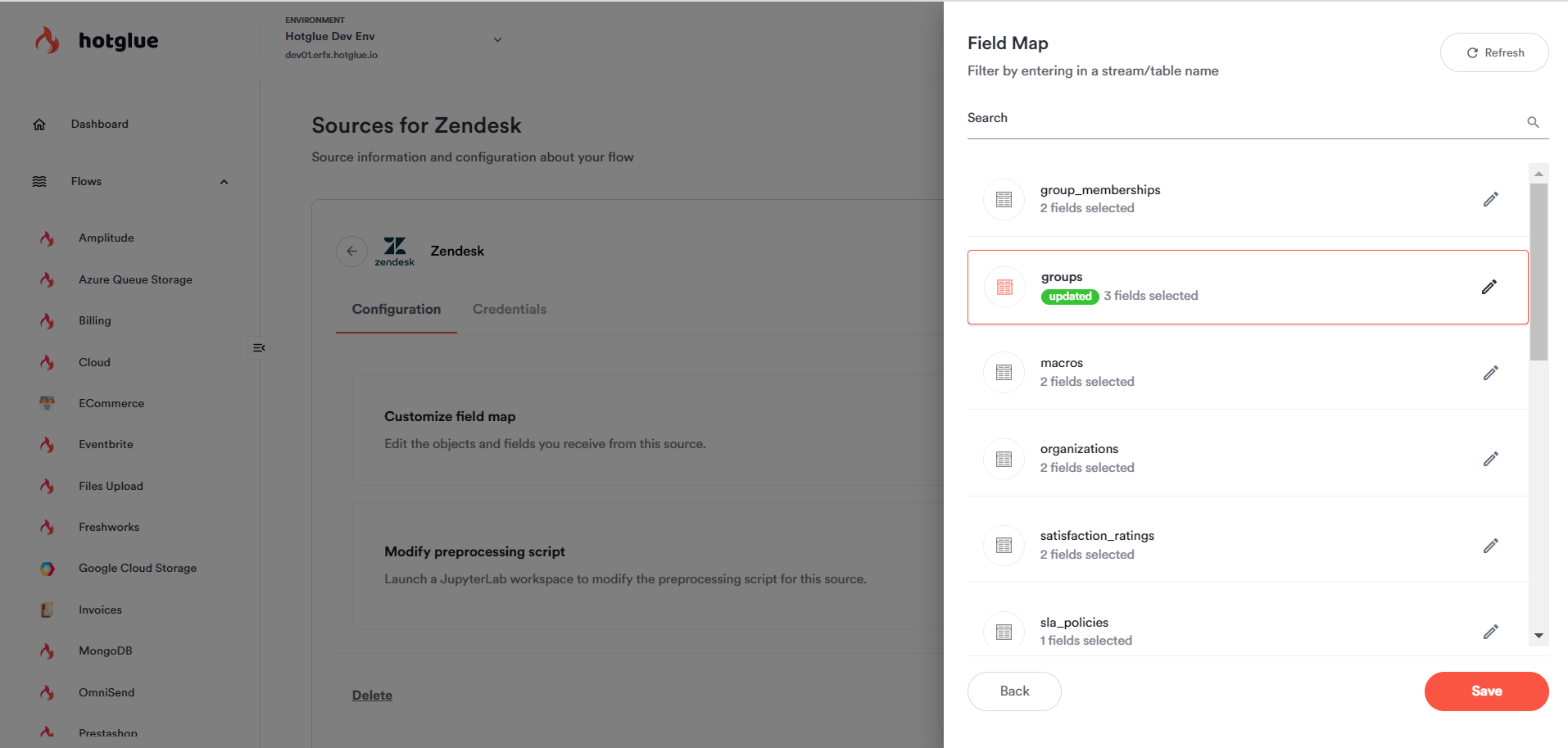
Task: Click the search magnifier icon
Action: point(1532,122)
